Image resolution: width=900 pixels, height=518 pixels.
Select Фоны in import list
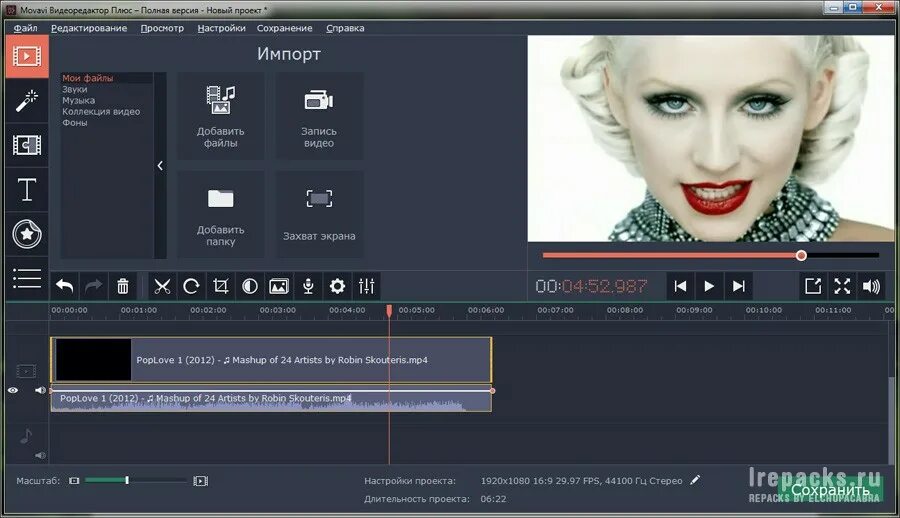(x=75, y=122)
